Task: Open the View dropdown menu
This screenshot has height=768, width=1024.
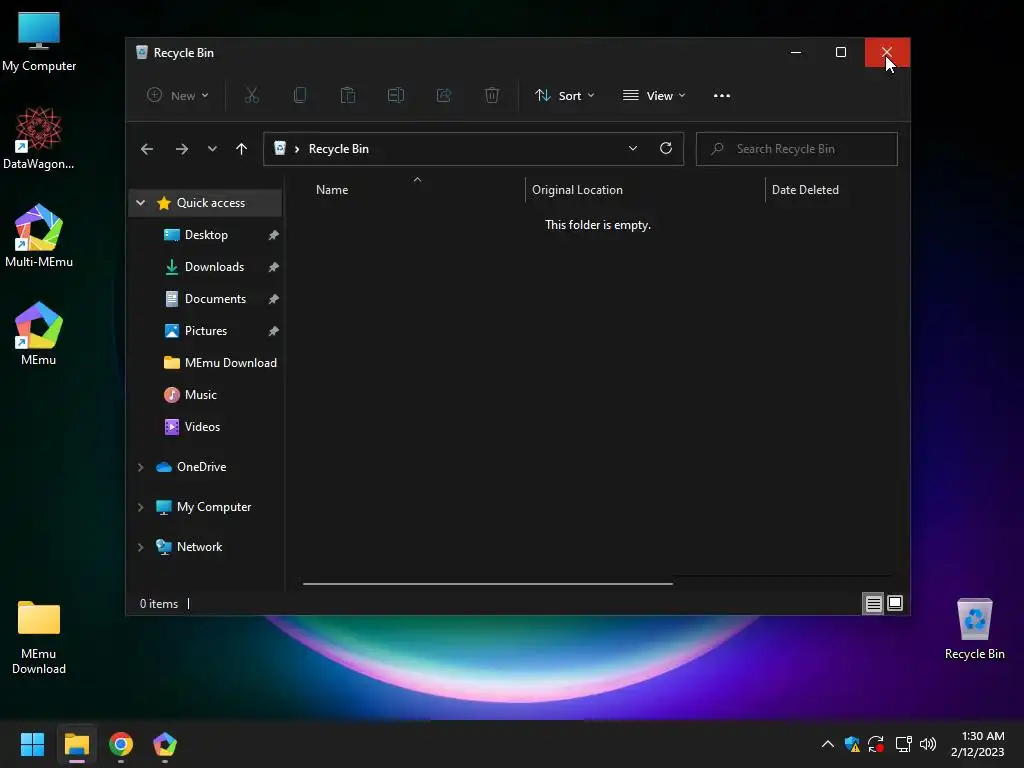Action: 654,95
